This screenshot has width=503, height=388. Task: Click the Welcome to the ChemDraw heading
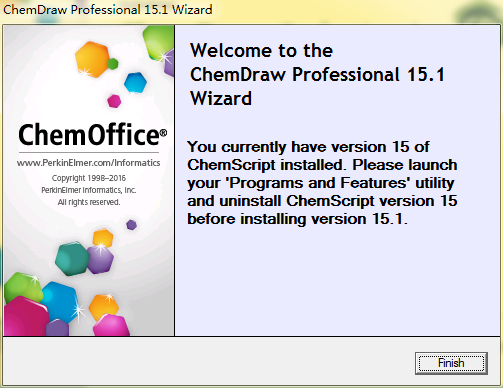point(317,74)
